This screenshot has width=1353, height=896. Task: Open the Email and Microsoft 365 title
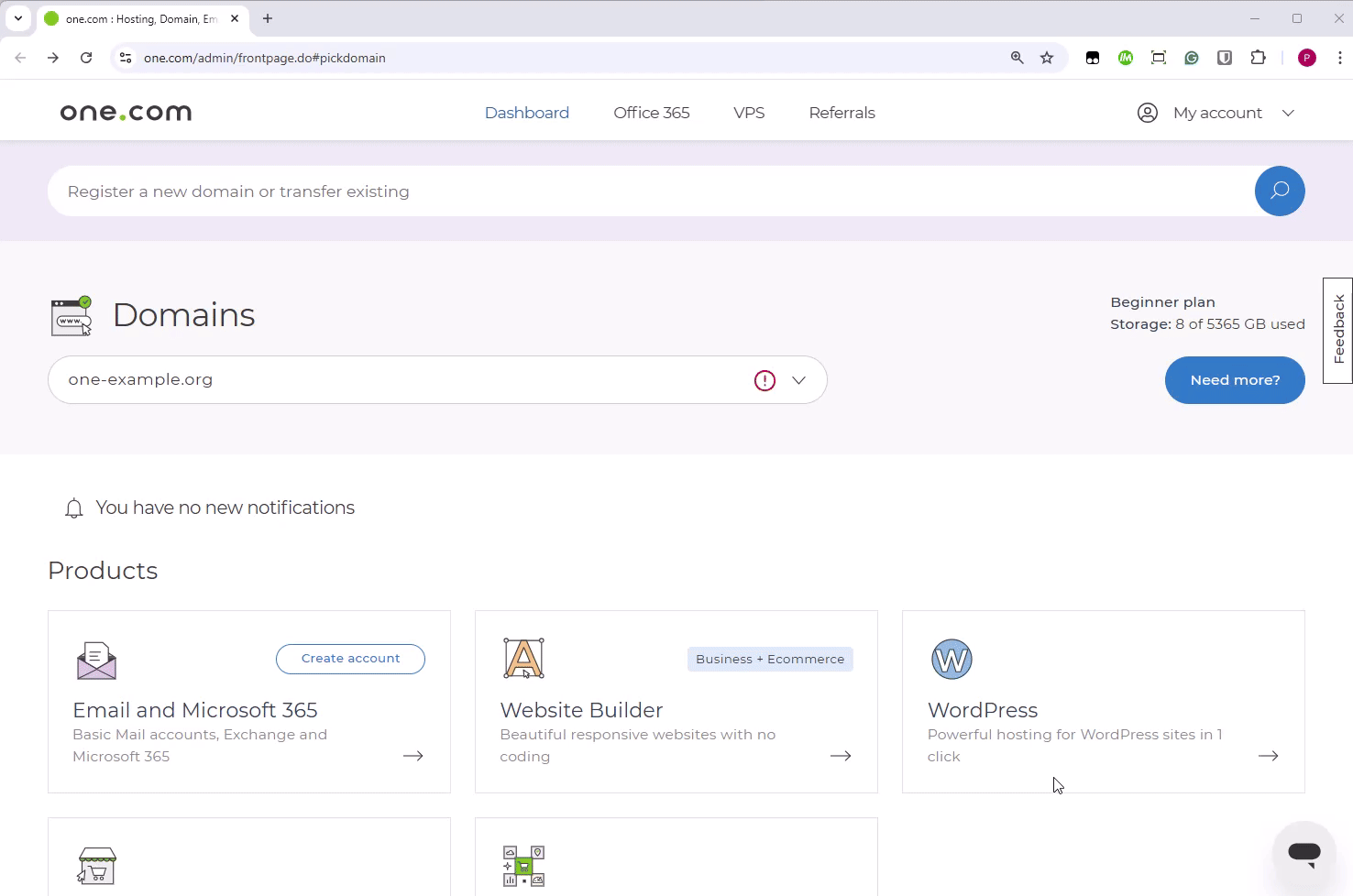[x=195, y=710]
